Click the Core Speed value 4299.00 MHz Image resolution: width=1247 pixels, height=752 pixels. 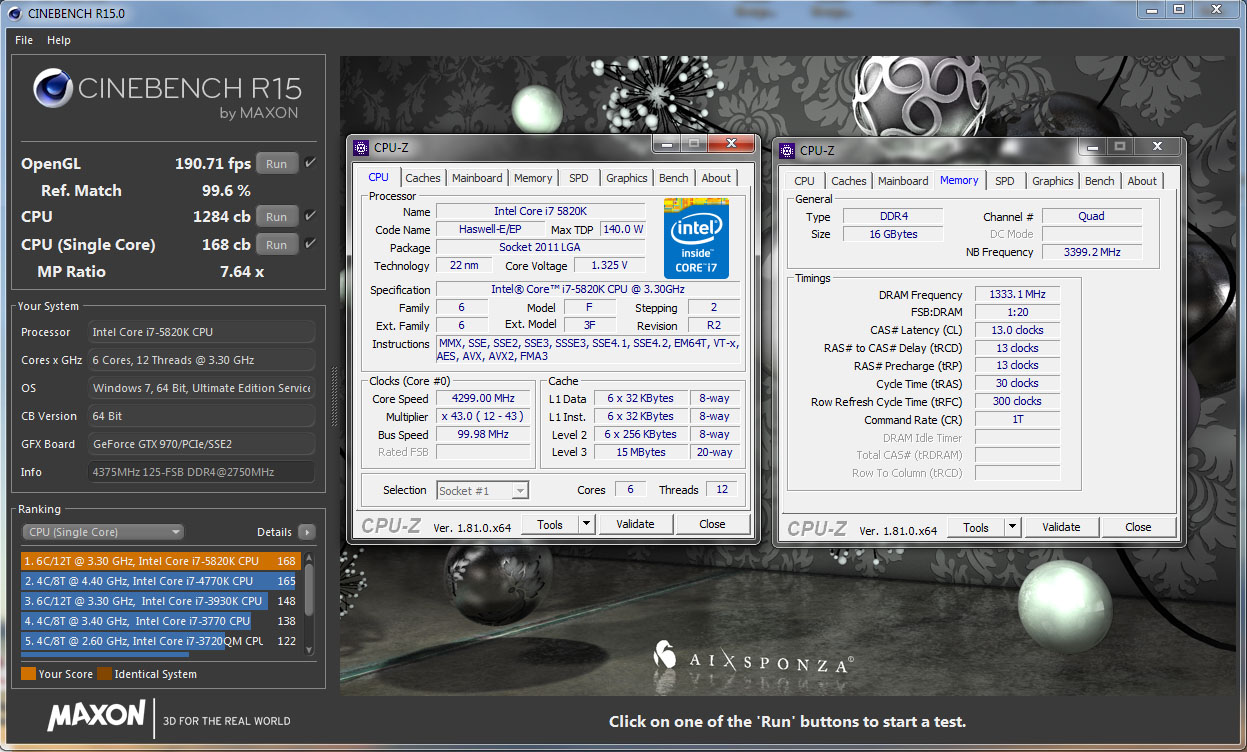483,398
